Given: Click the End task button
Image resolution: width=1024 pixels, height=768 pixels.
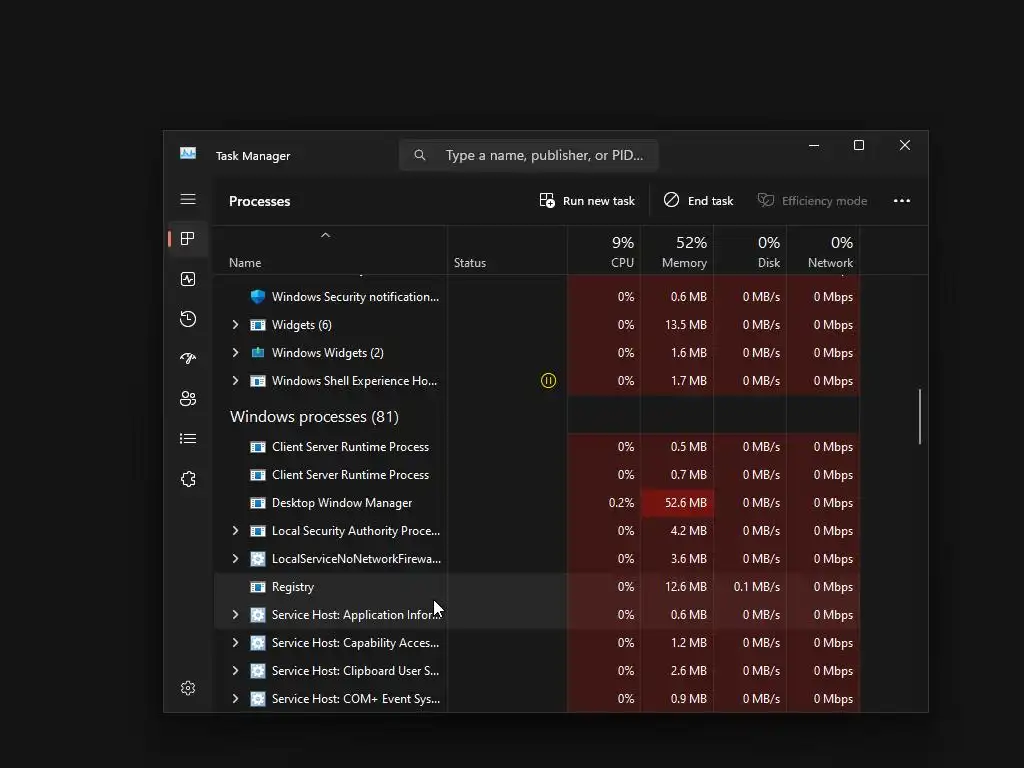Looking at the screenshot, I should point(698,200).
